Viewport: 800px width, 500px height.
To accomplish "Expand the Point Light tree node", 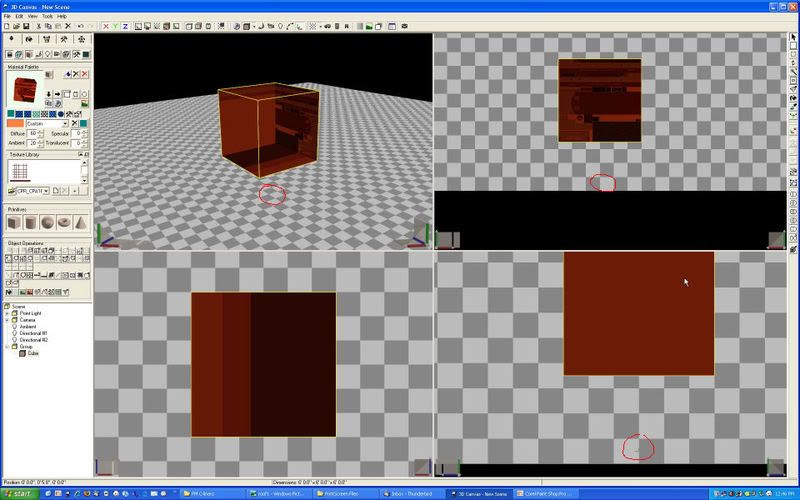I will tap(8, 313).
